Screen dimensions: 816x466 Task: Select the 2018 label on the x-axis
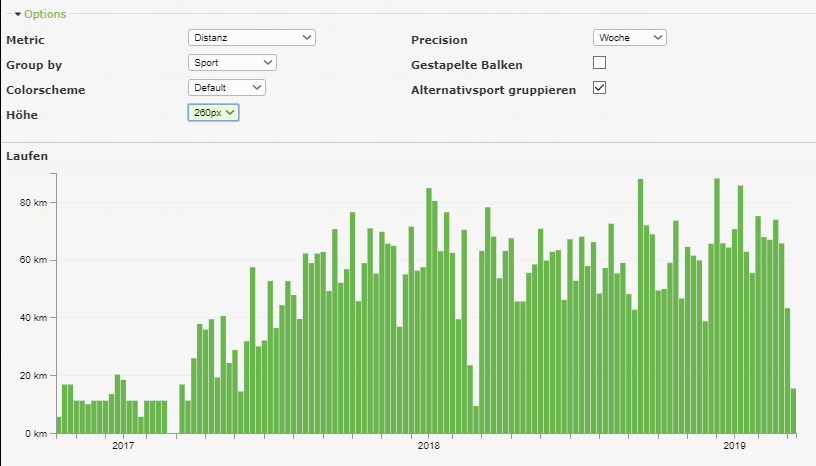coord(428,446)
